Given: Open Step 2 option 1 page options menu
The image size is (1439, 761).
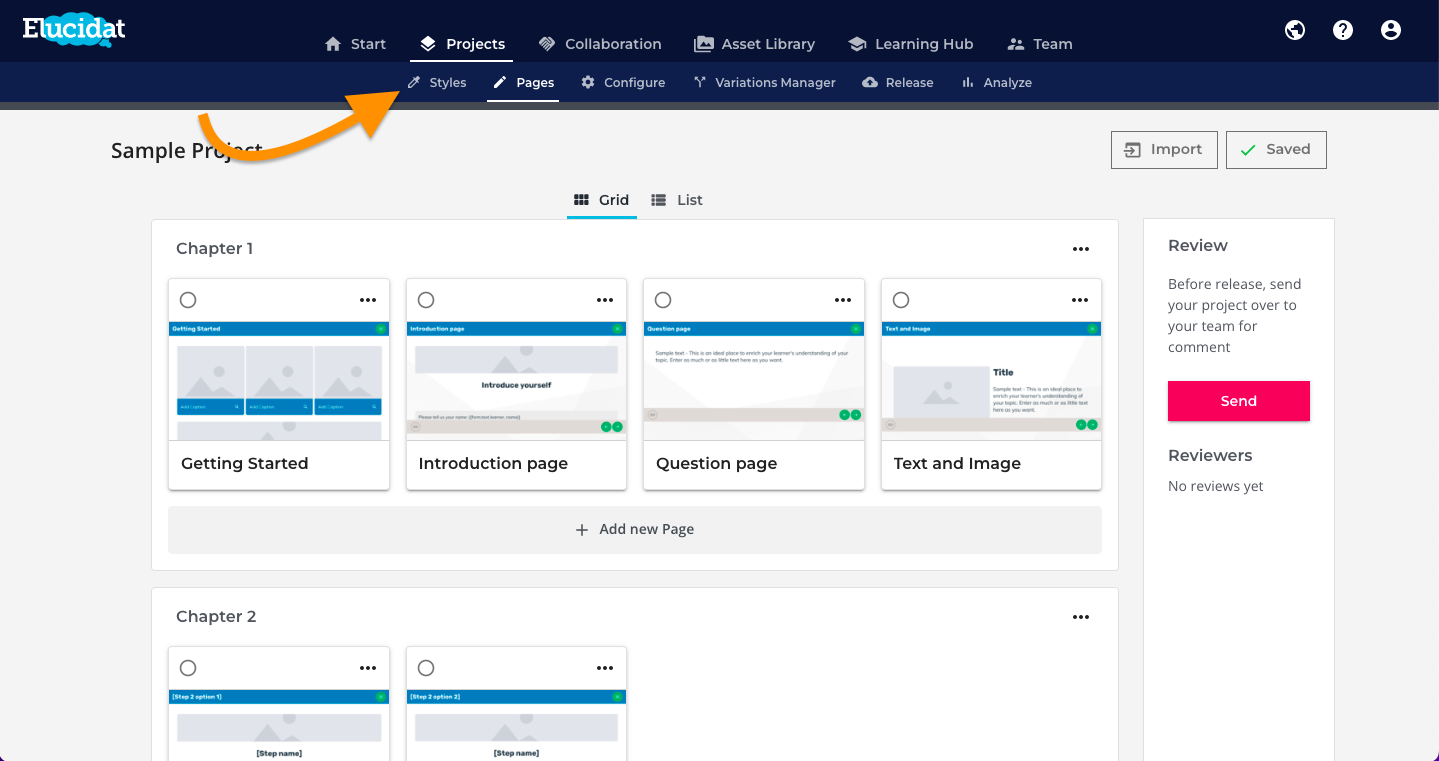Looking at the screenshot, I should [x=368, y=668].
